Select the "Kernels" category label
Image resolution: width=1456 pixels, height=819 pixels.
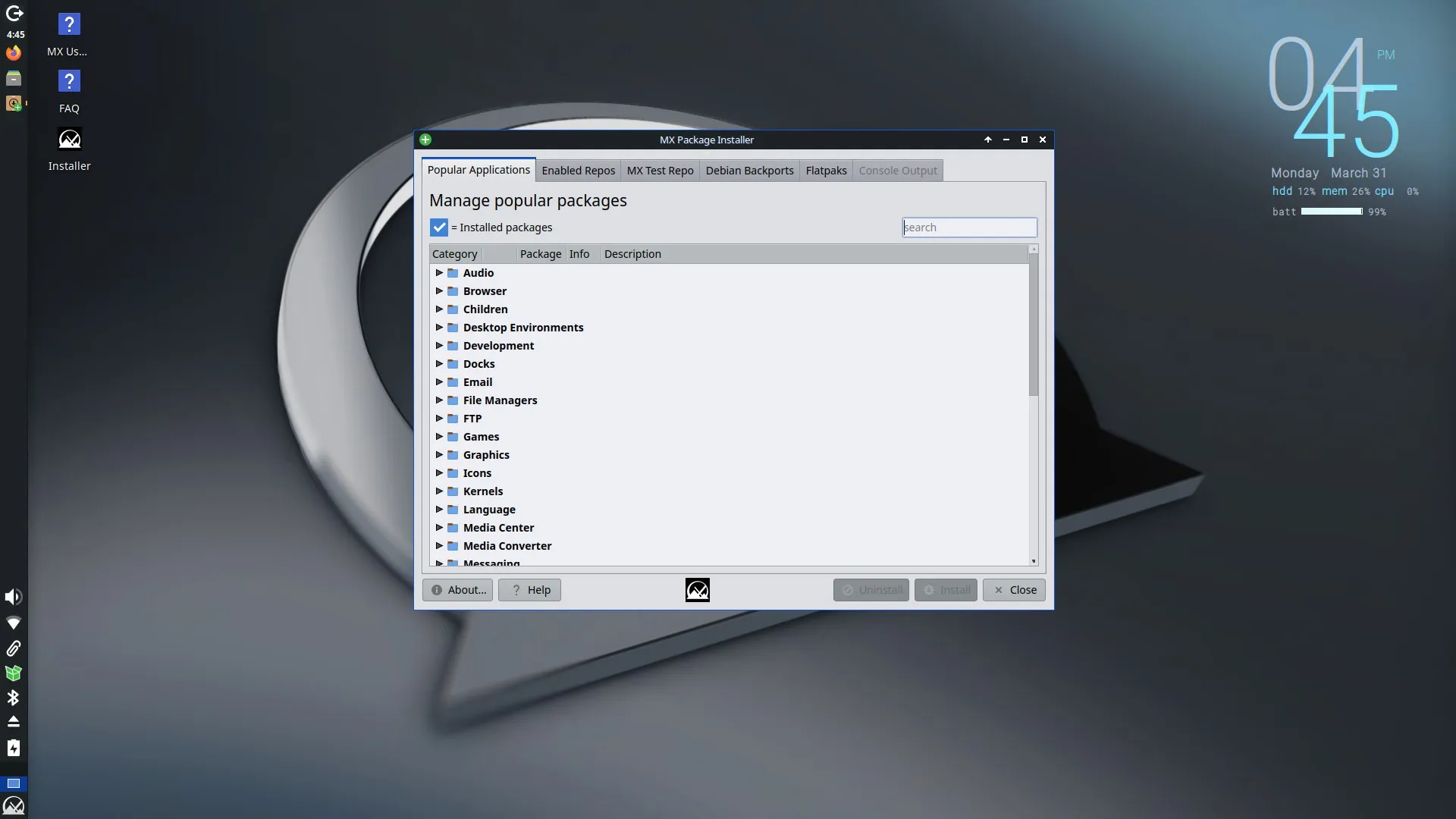pos(483,491)
